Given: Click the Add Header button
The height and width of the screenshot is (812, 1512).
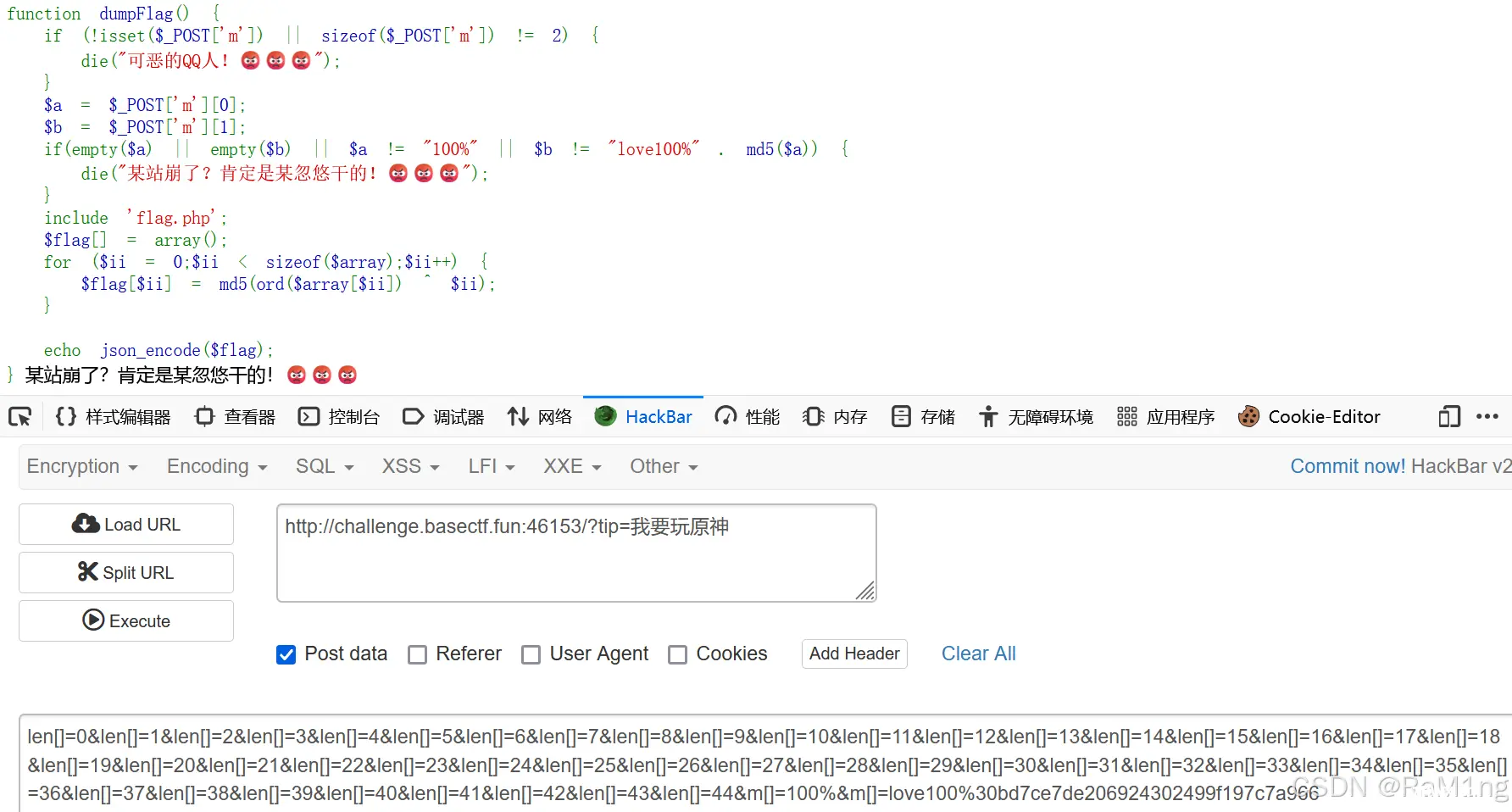Looking at the screenshot, I should coord(854,653).
